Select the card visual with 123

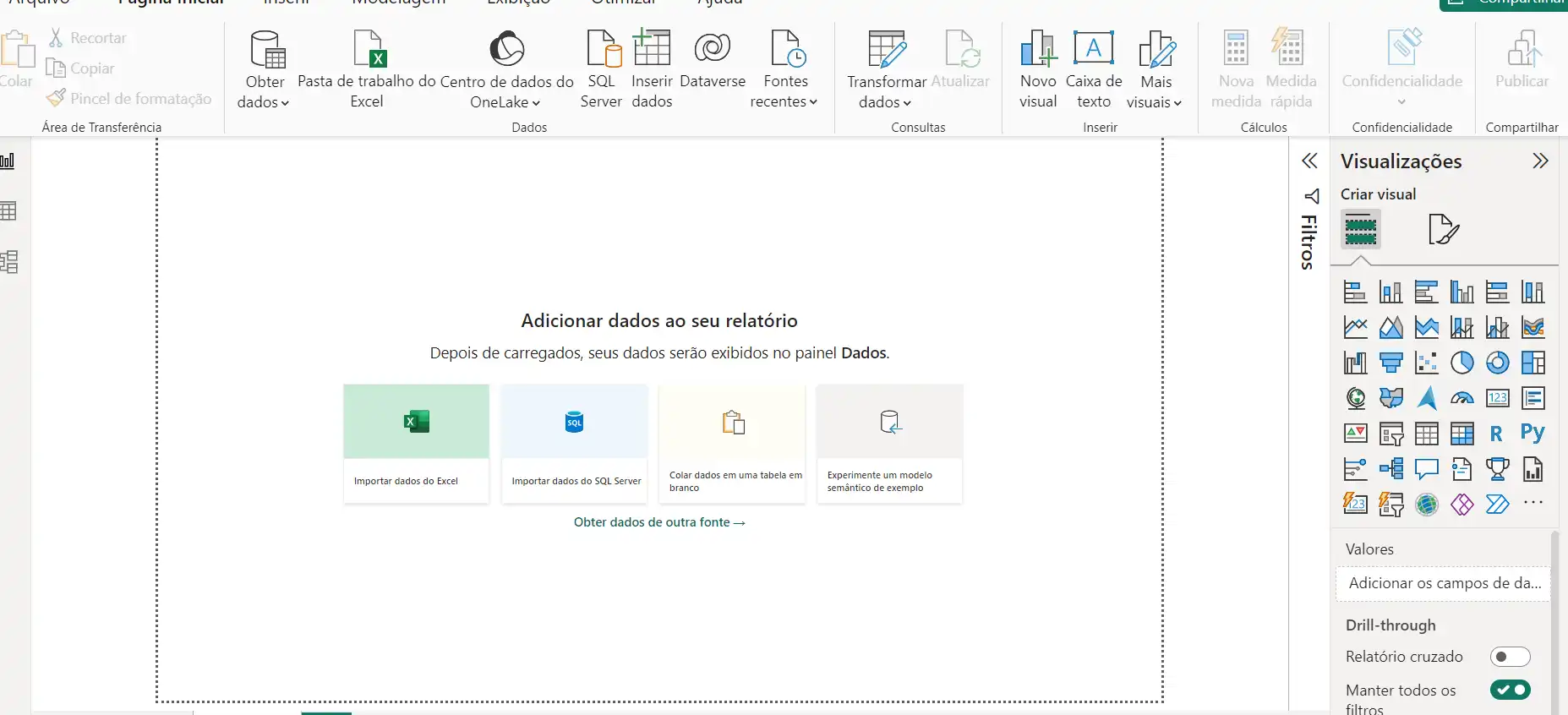(x=1497, y=398)
